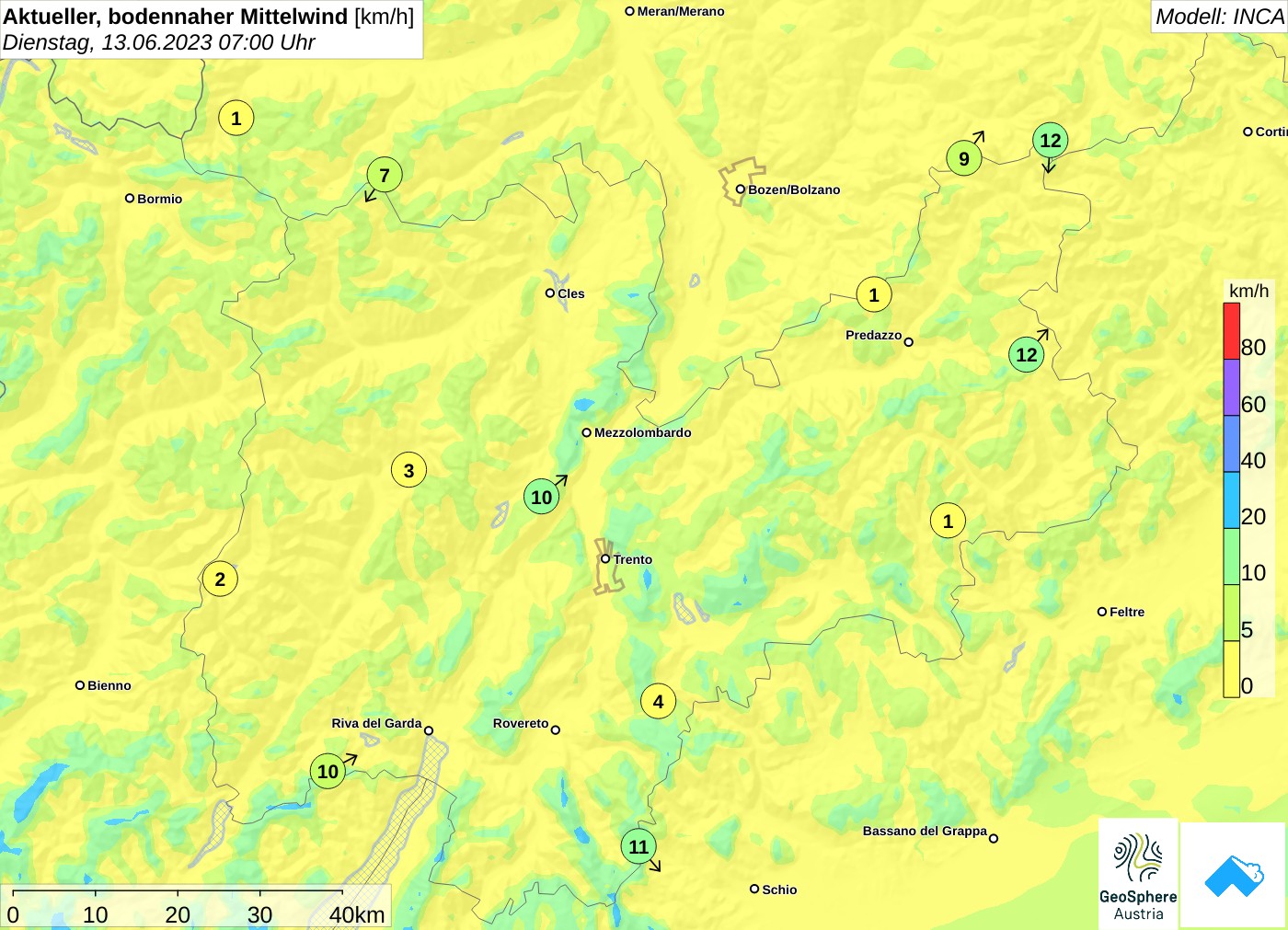The image size is (1288, 930).
Task: Click the Mezzolombardo town label
Action: point(643,432)
